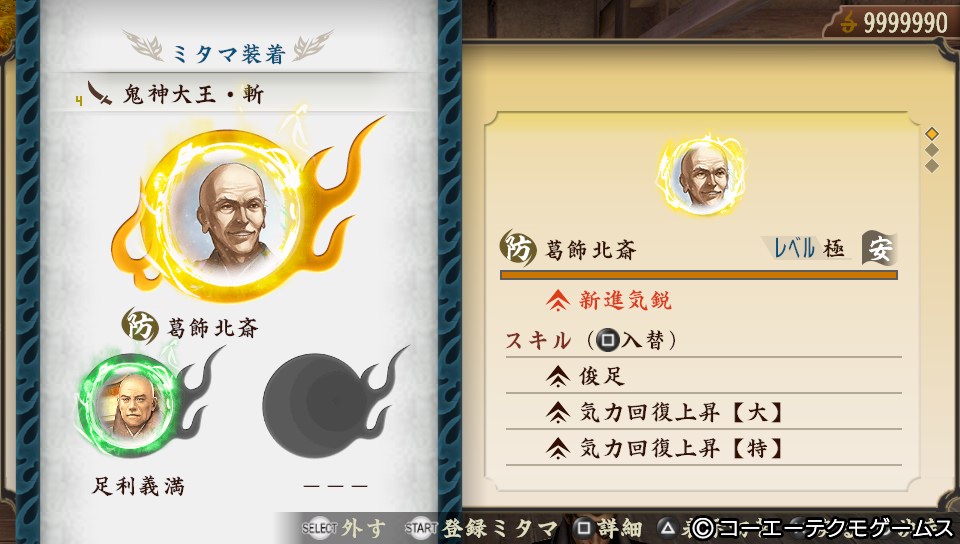Select the 俊足 skill row
The image size is (960, 544).
[703, 376]
